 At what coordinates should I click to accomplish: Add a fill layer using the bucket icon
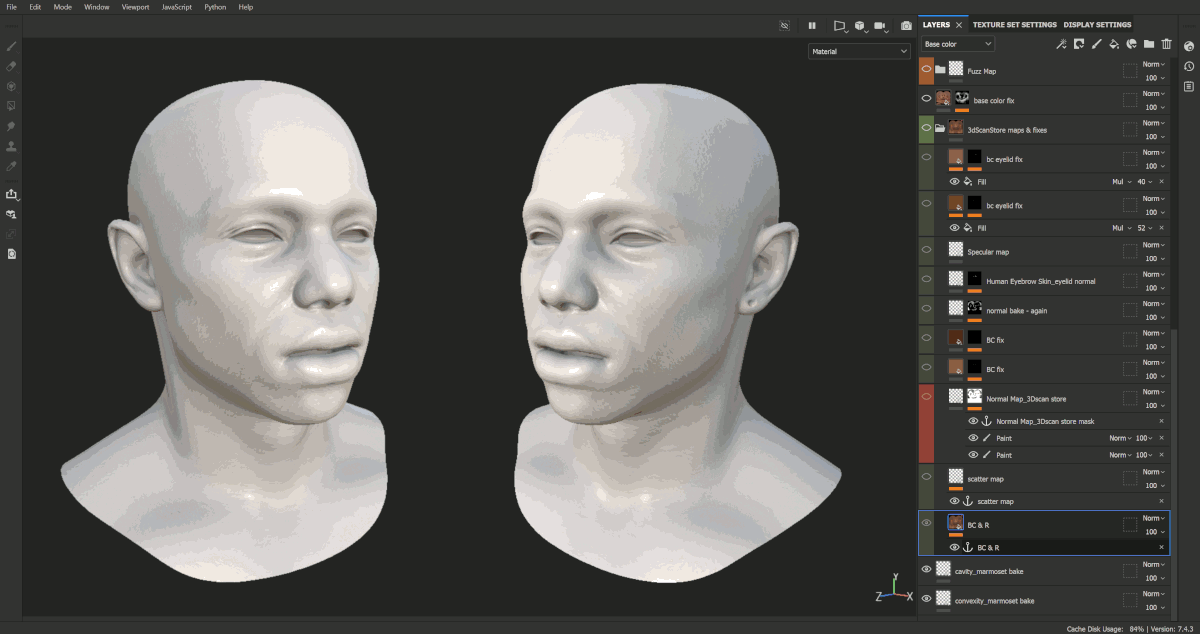1114,44
